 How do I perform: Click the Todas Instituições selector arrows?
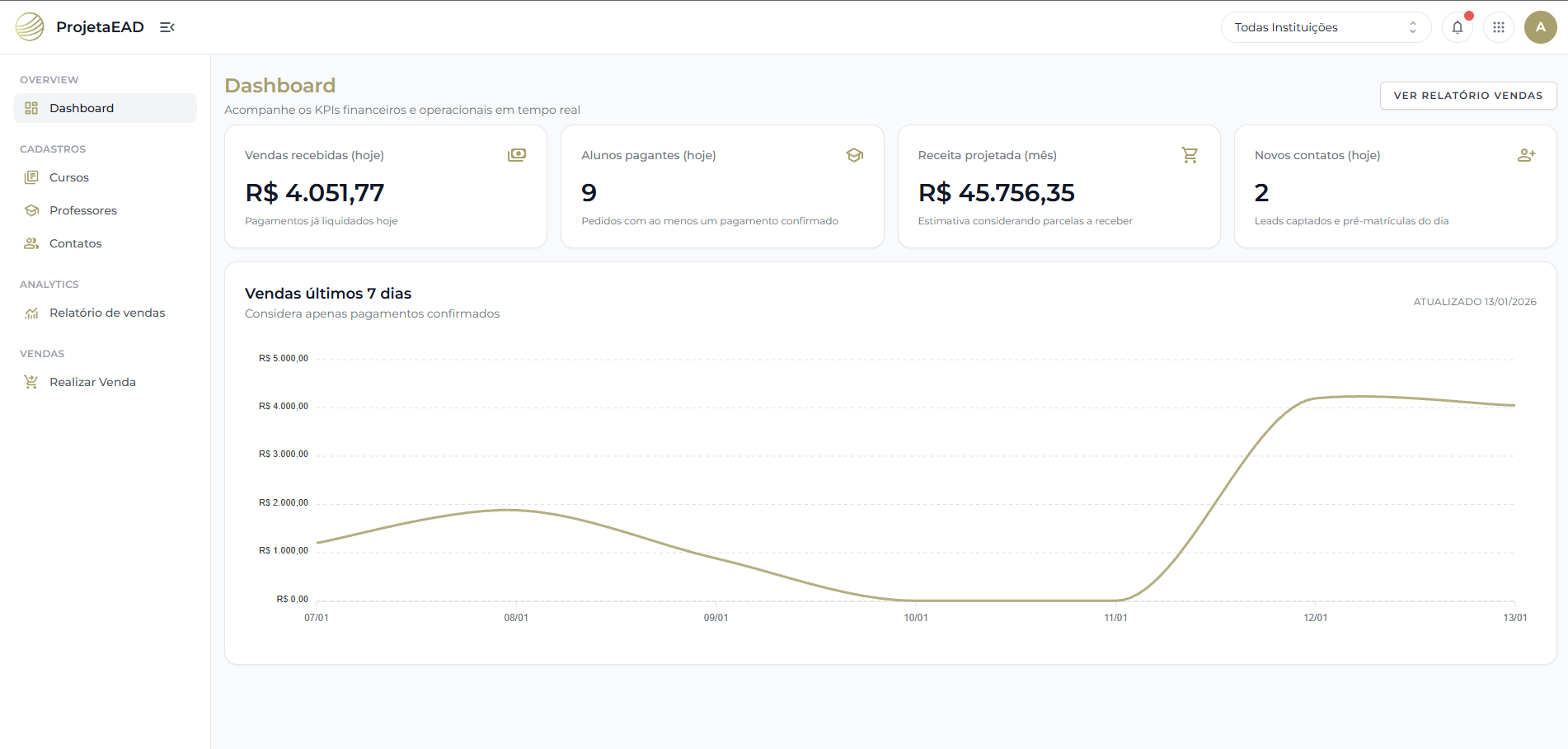[x=1412, y=27]
